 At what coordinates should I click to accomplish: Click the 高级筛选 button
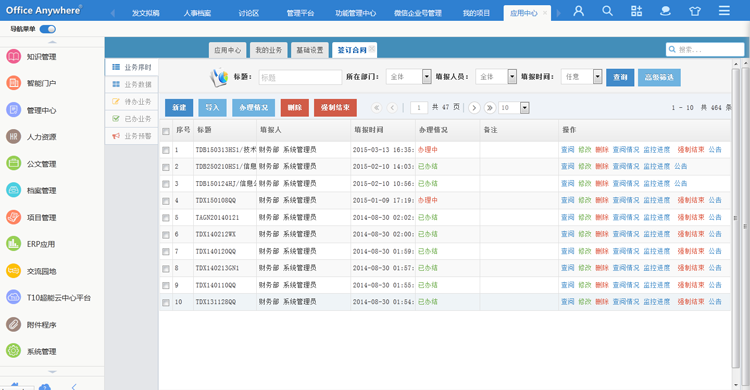[659, 77]
